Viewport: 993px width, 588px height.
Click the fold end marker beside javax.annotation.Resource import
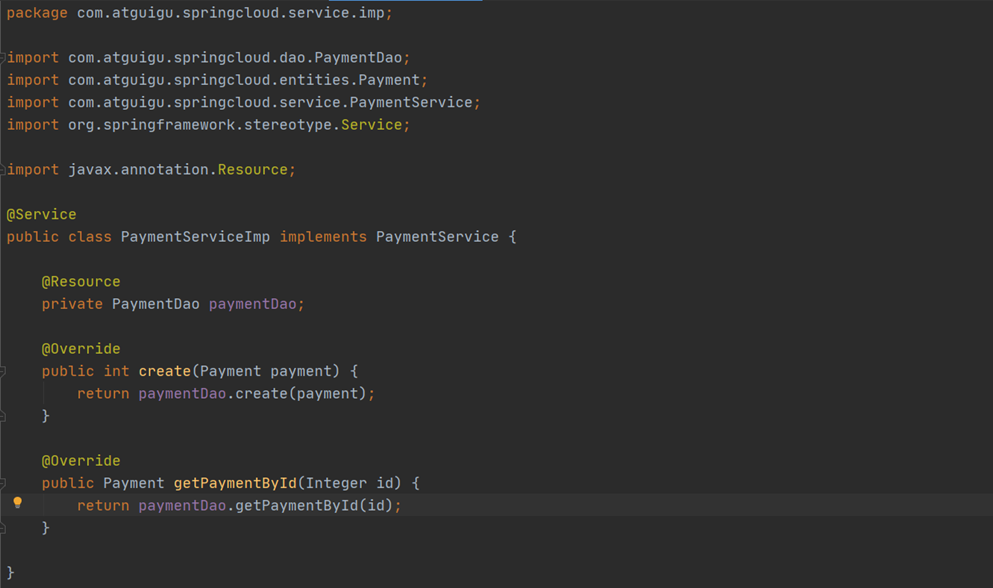[3, 170]
